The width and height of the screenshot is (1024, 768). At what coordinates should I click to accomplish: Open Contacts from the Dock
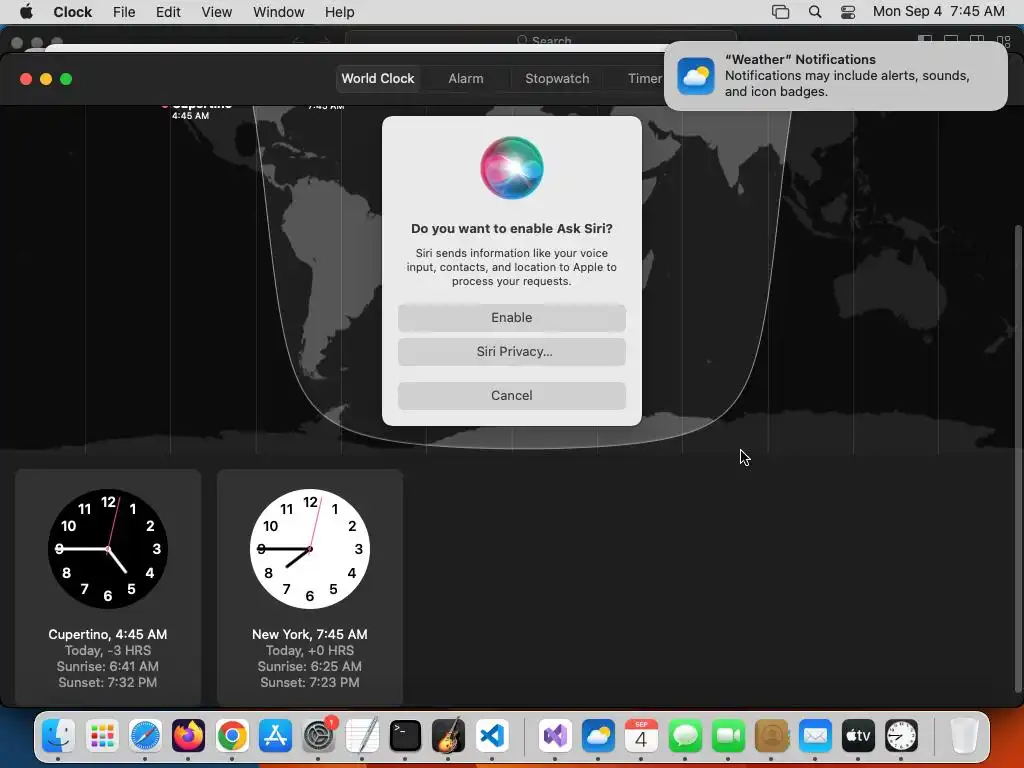772,736
